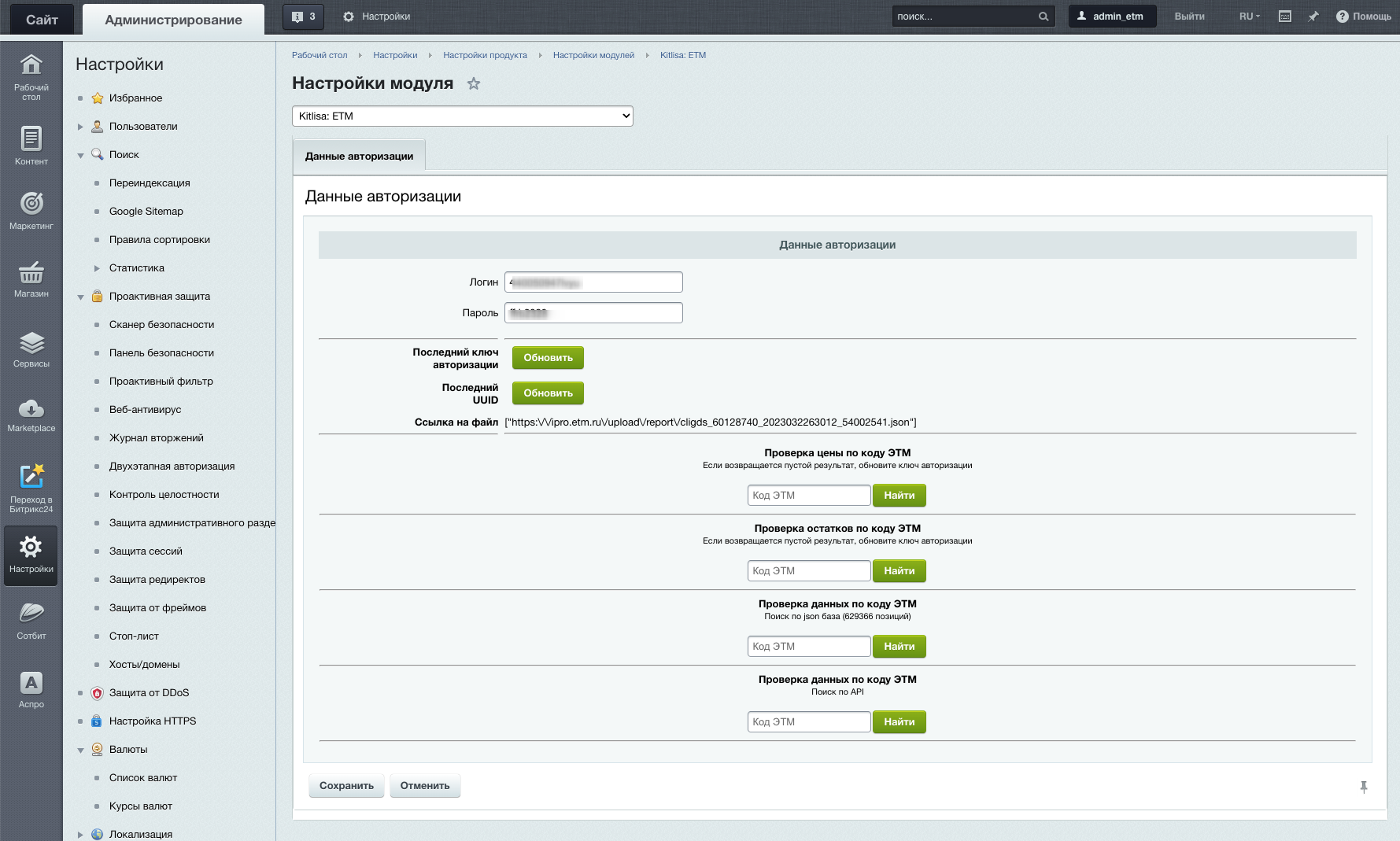
Task: Open the Marketplace cloud section
Action: [31, 415]
